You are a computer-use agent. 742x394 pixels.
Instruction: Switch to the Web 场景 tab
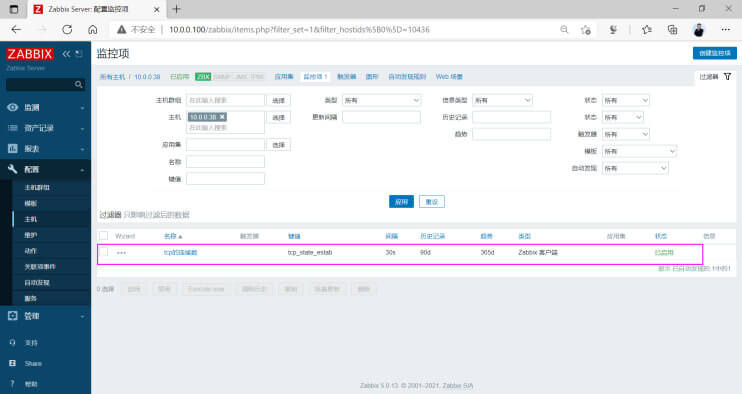coord(449,77)
